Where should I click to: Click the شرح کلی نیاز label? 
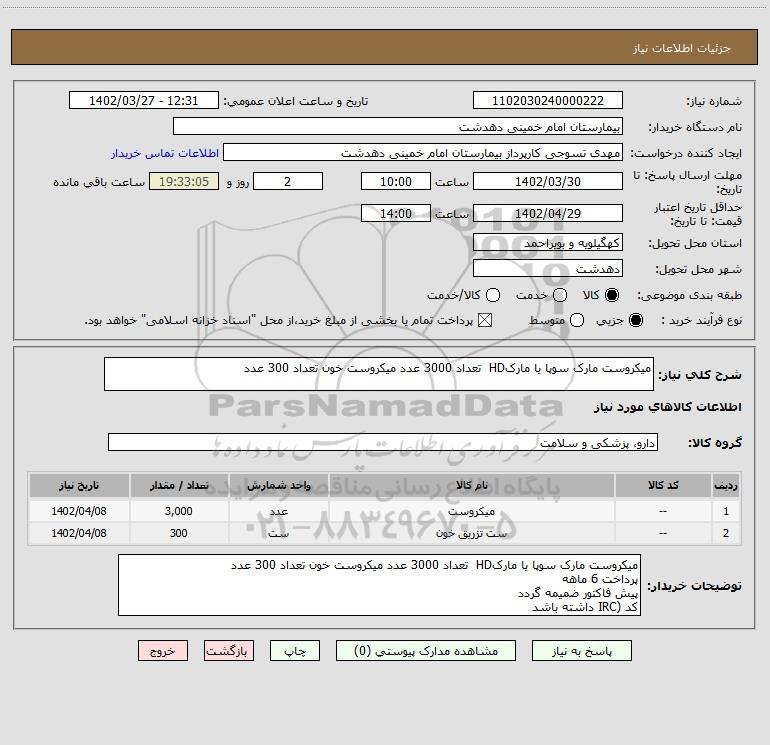pos(700,375)
